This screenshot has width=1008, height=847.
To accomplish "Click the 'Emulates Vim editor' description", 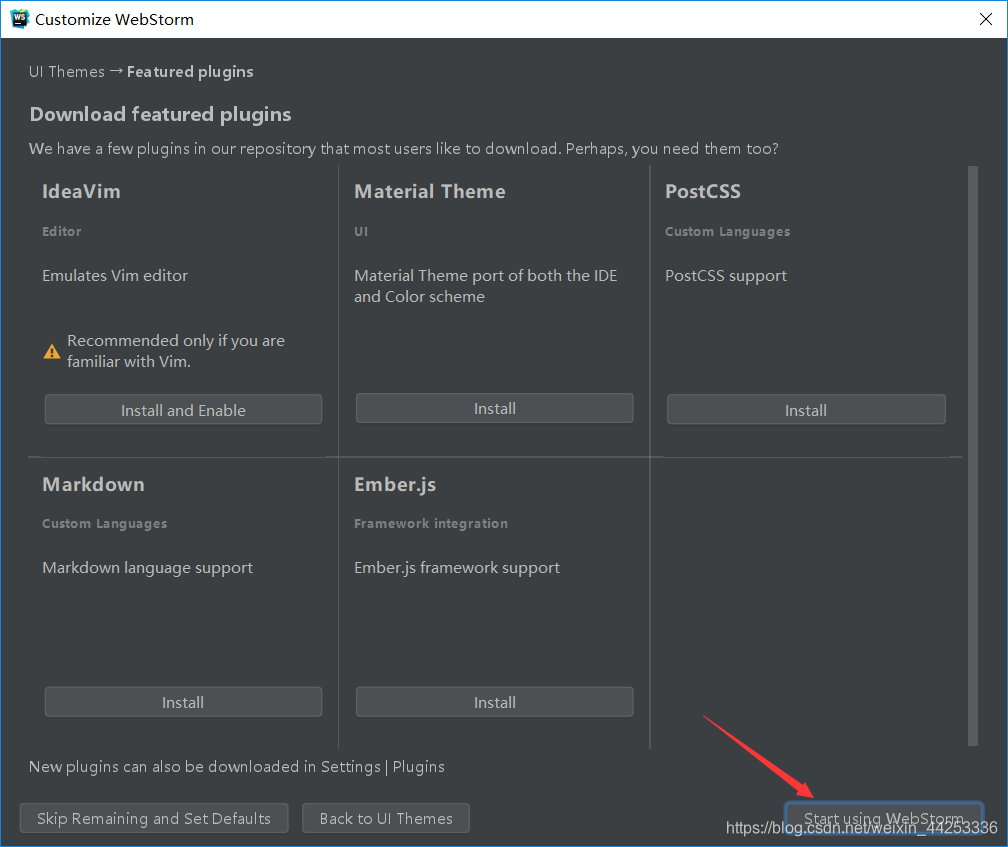I will point(115,276).
